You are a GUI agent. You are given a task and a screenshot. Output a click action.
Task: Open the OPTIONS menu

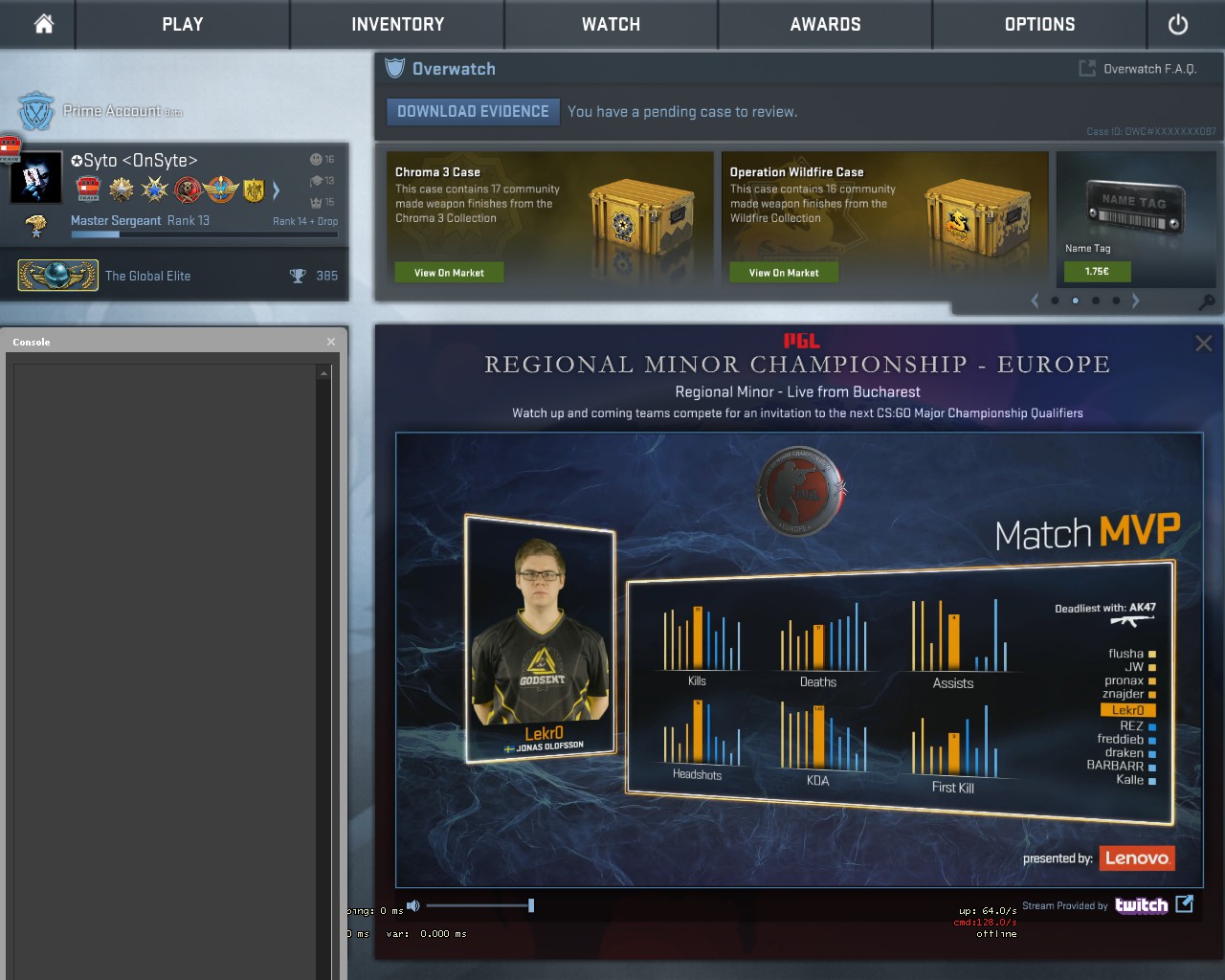[x=1040, y=24]
